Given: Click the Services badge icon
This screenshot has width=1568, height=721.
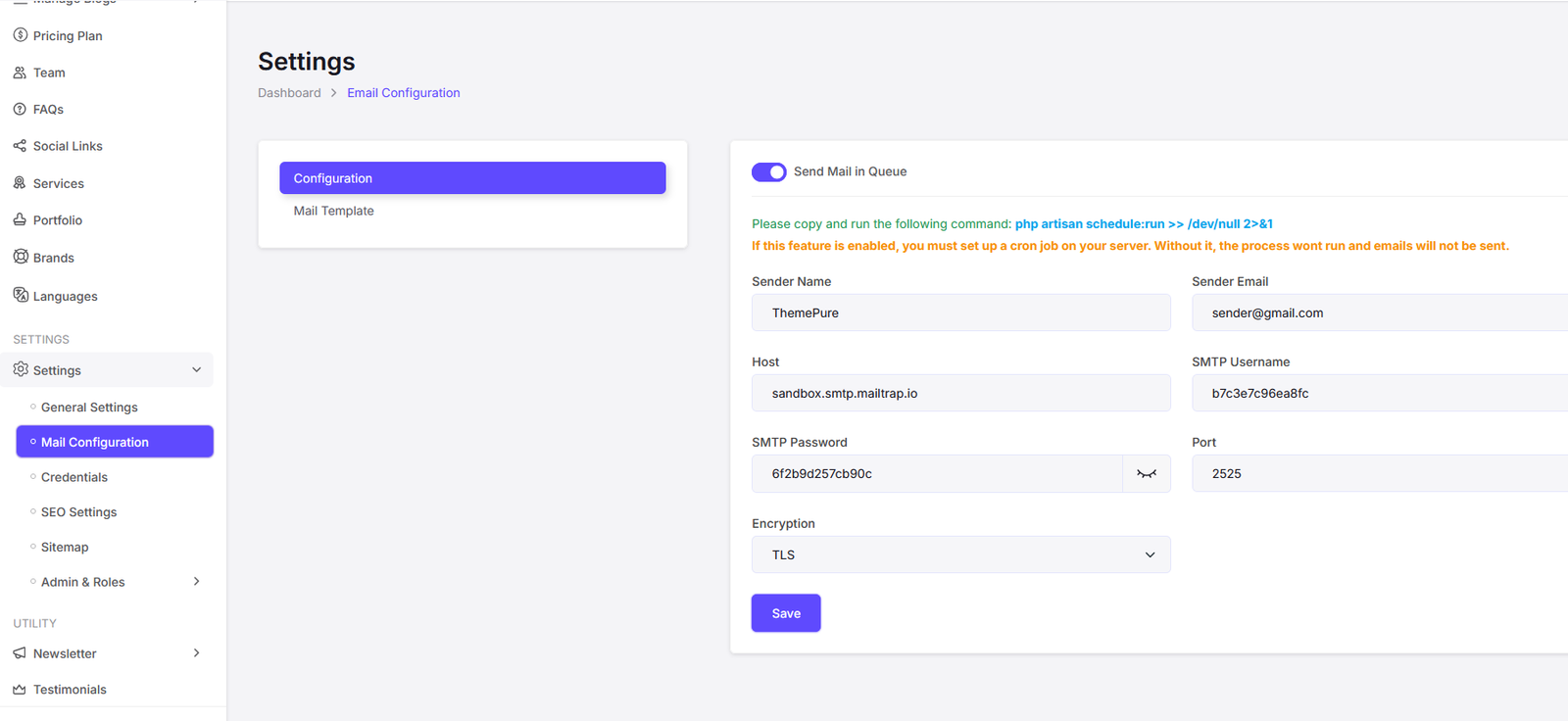Looking at the screenshot, I should [20, 183].
